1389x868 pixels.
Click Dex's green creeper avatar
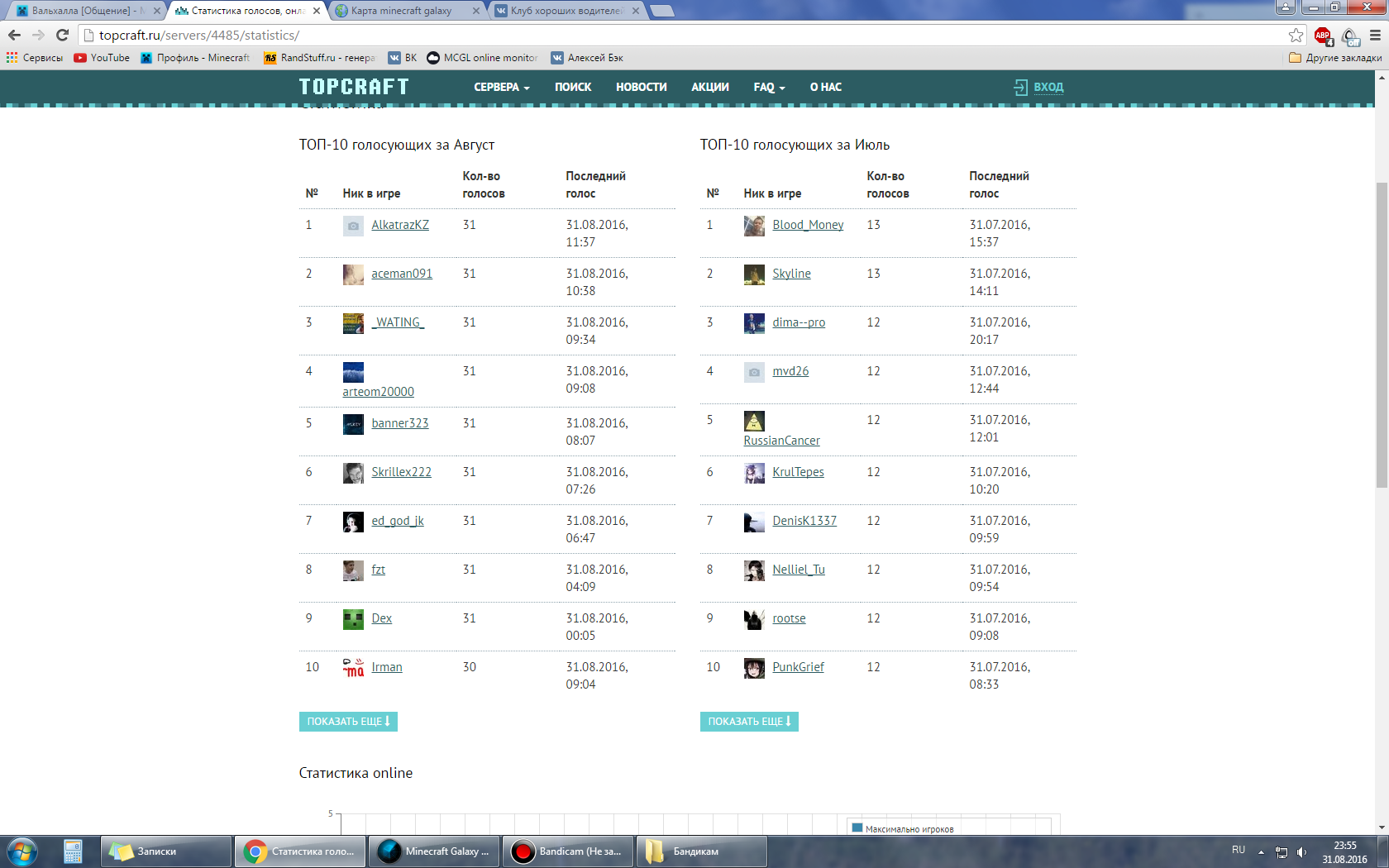pyautogui.click(x=353, y=619)
